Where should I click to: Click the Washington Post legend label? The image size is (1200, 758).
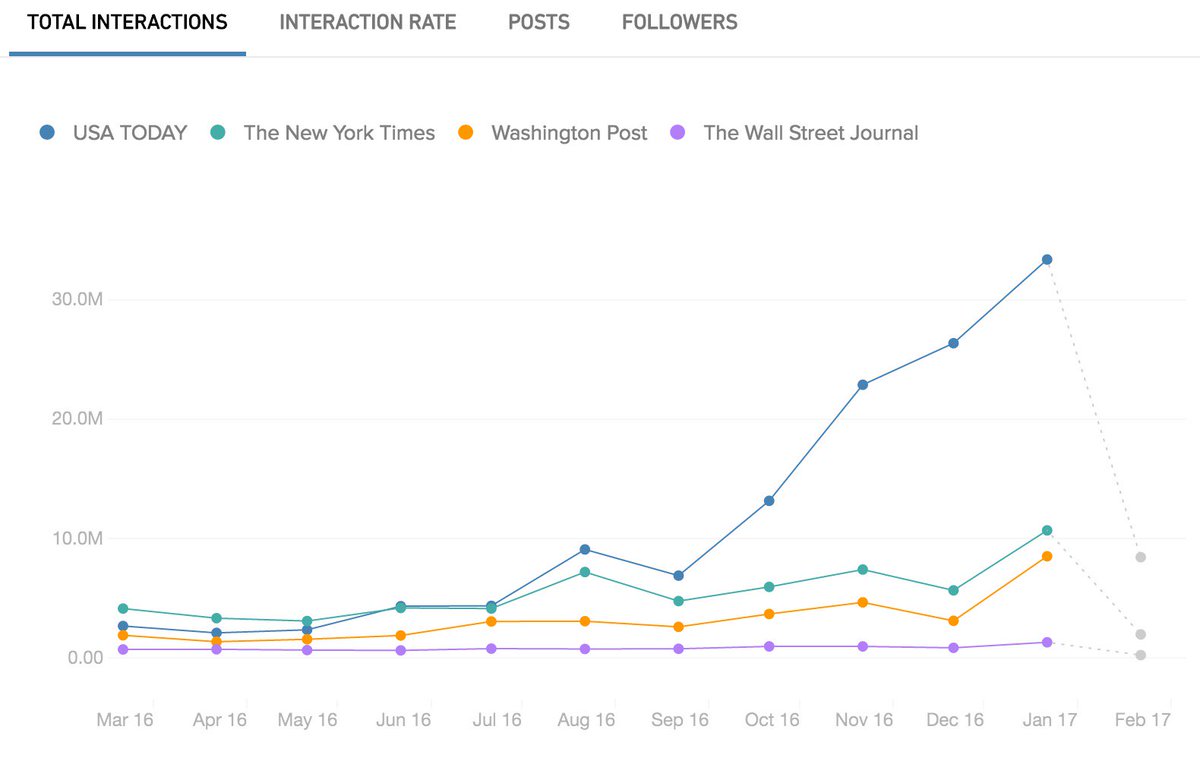(569, 132)
